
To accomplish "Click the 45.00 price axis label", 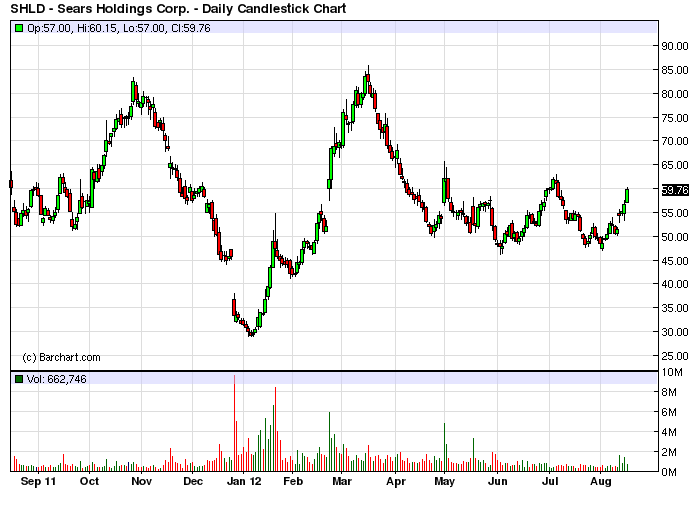I will point(675,261).
